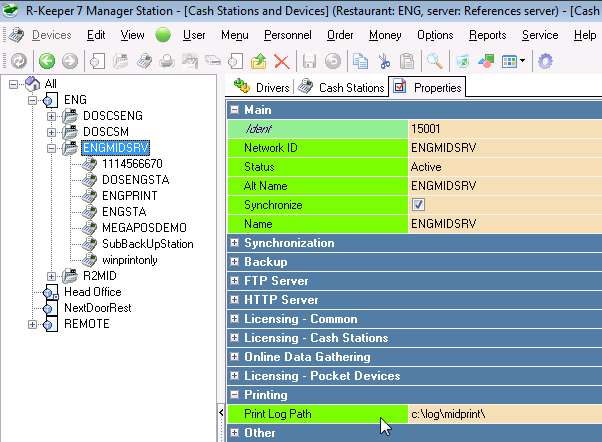Toggle the Synchronize checkbox
Screen dimensions: 602x442
tap(418, 204)
